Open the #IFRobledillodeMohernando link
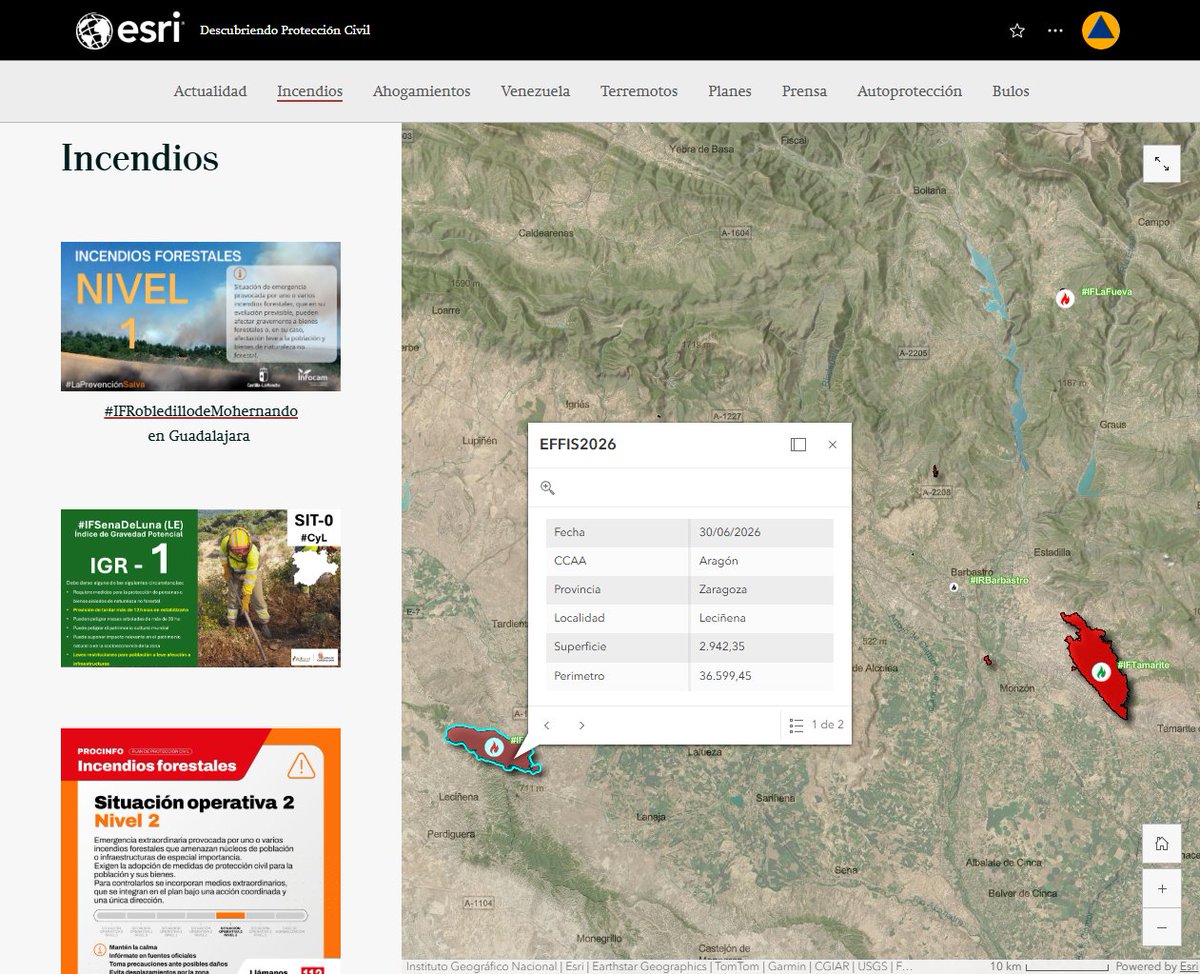Screen dimensions: 1200x974 [x=201, y=411]
